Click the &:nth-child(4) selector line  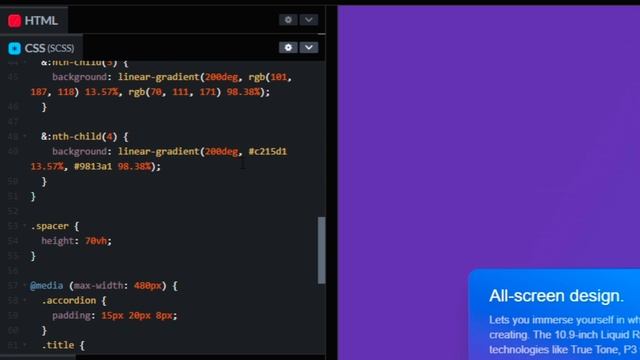(x=84, y=136)
